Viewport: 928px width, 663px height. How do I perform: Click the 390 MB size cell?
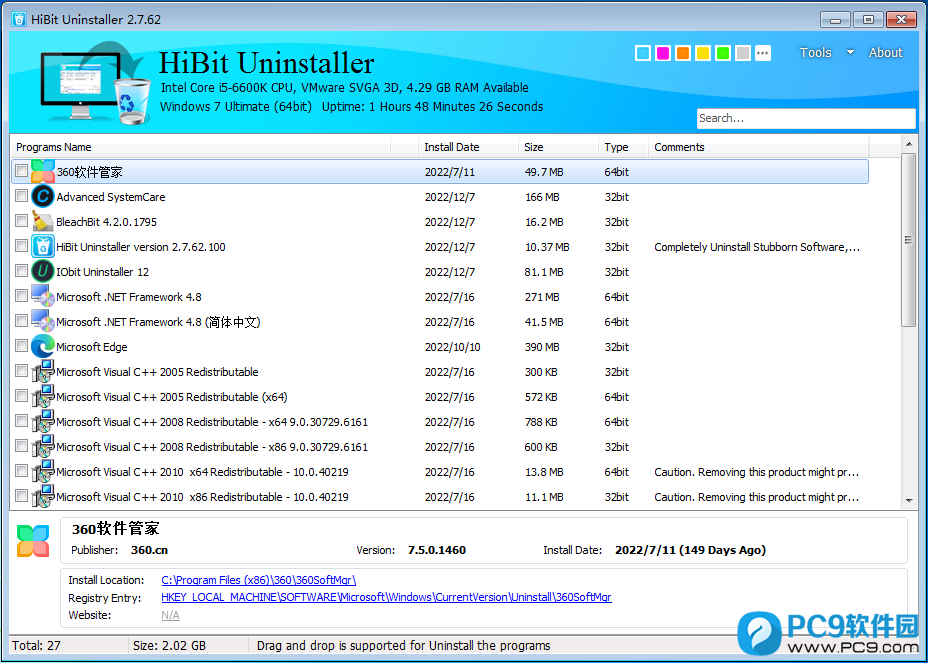[x=542, y=347]
